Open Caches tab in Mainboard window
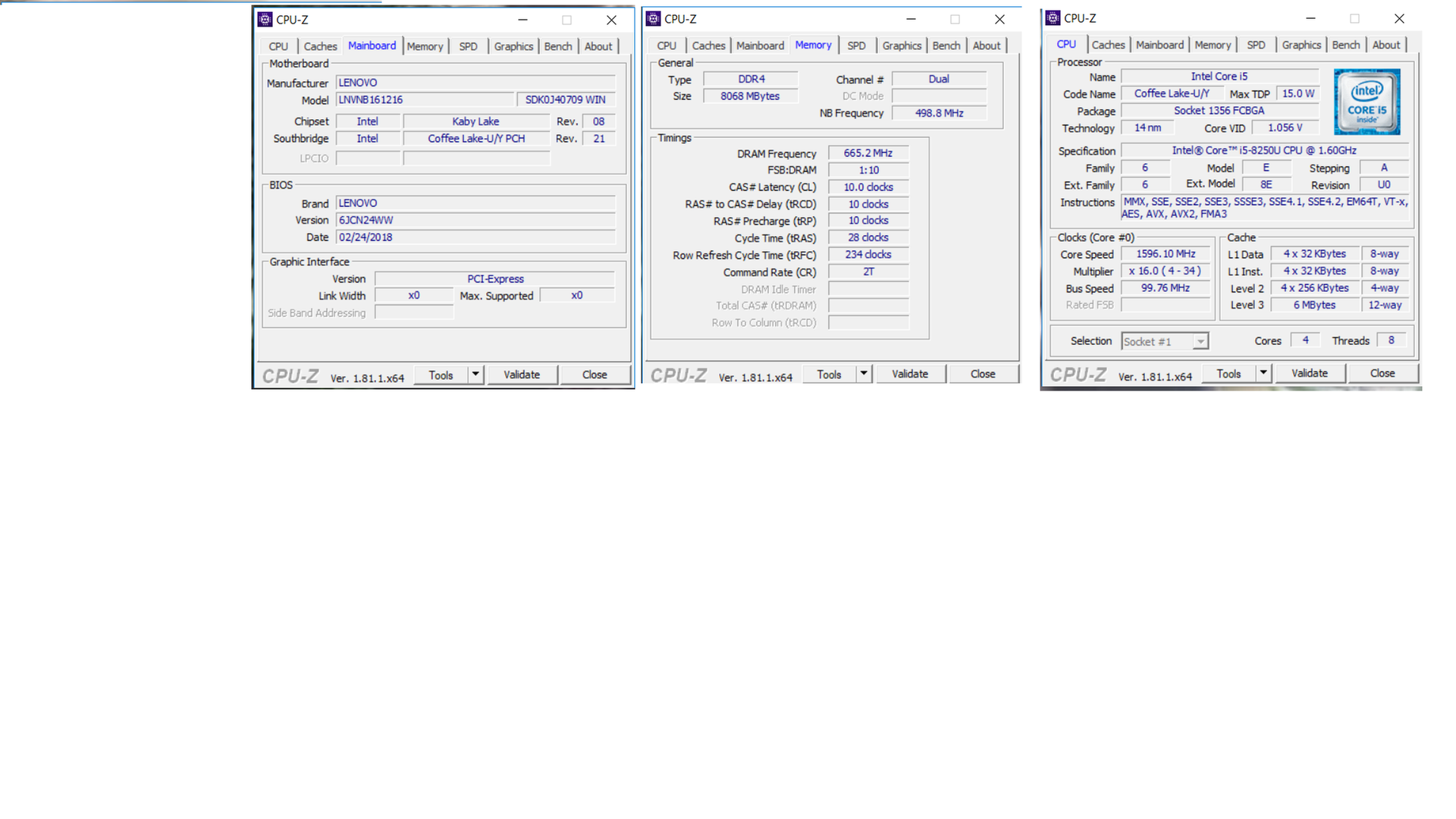1456x819 pixels. (320, 46)
